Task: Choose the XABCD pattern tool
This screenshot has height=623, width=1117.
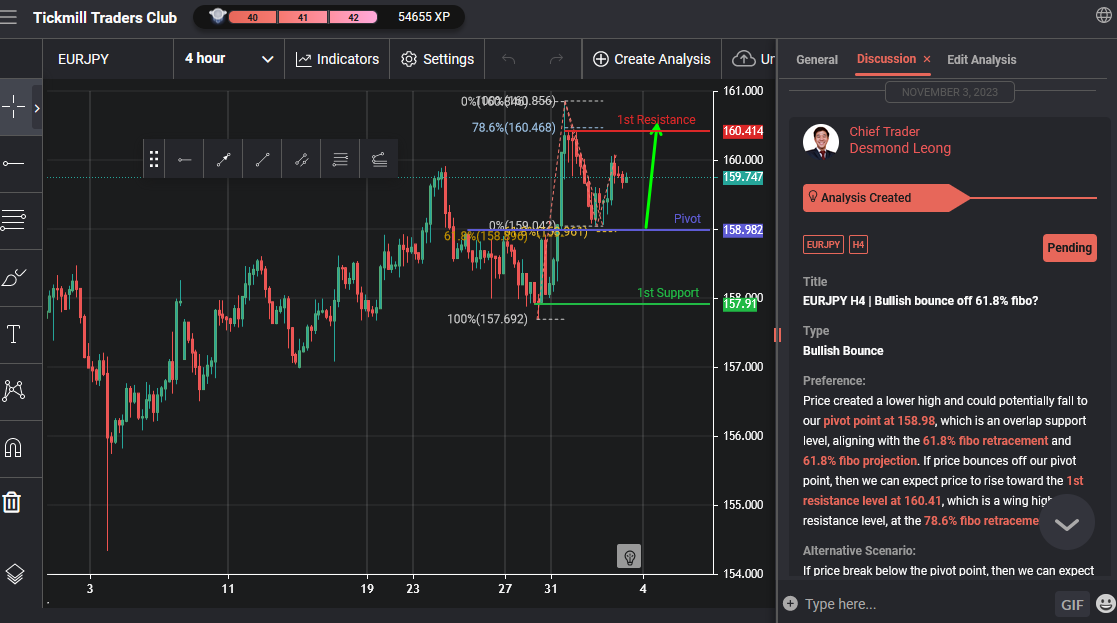Action: (x=14, y=390)
